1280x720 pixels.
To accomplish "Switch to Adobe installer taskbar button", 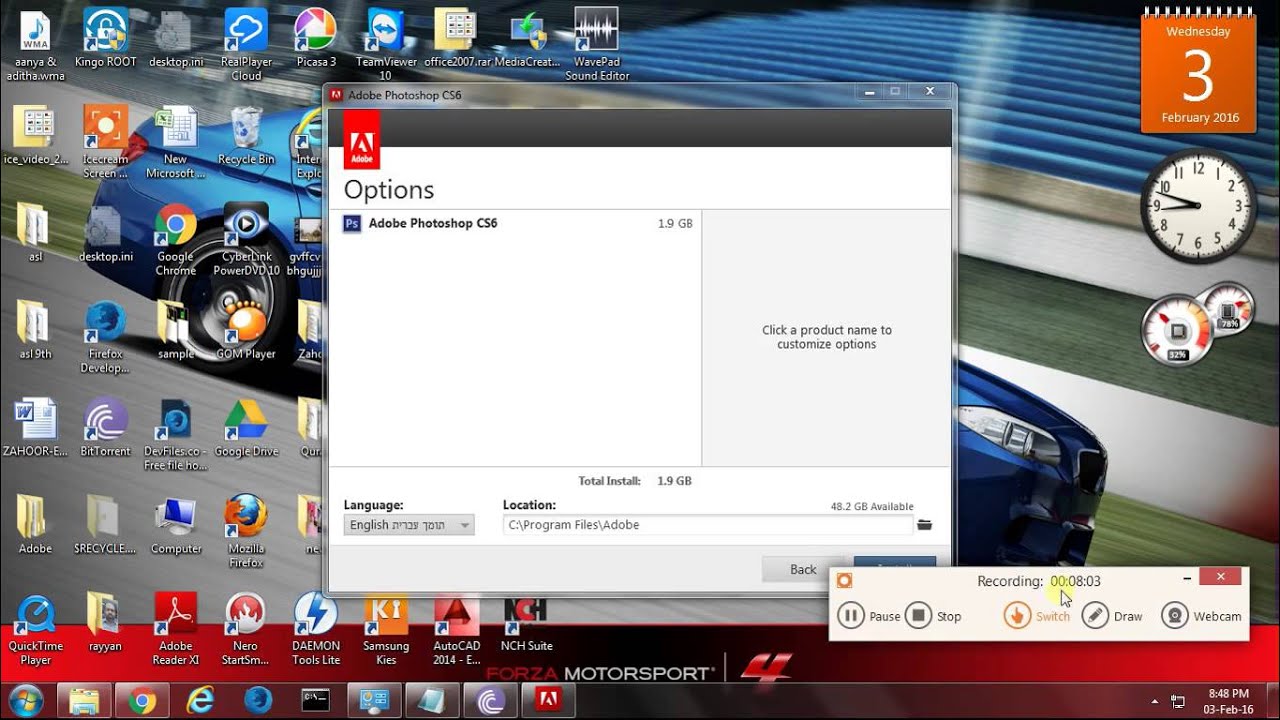I will pos(547,700).
